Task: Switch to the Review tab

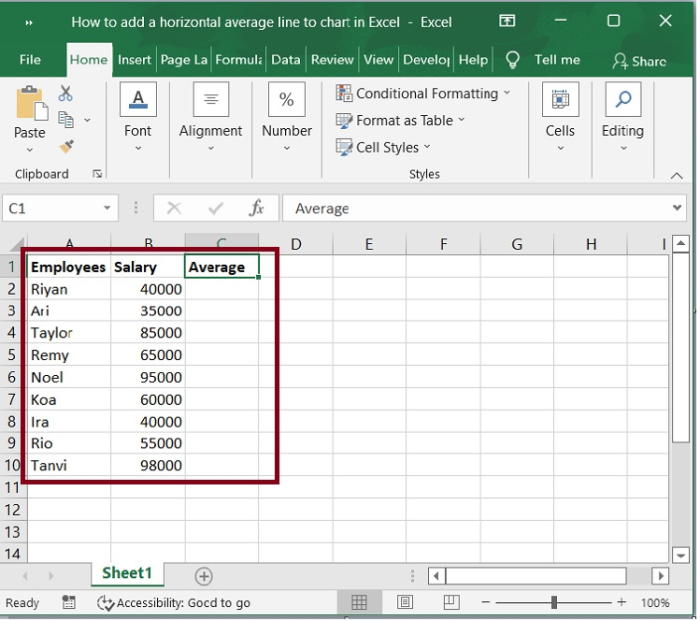Action: (332, 60)
